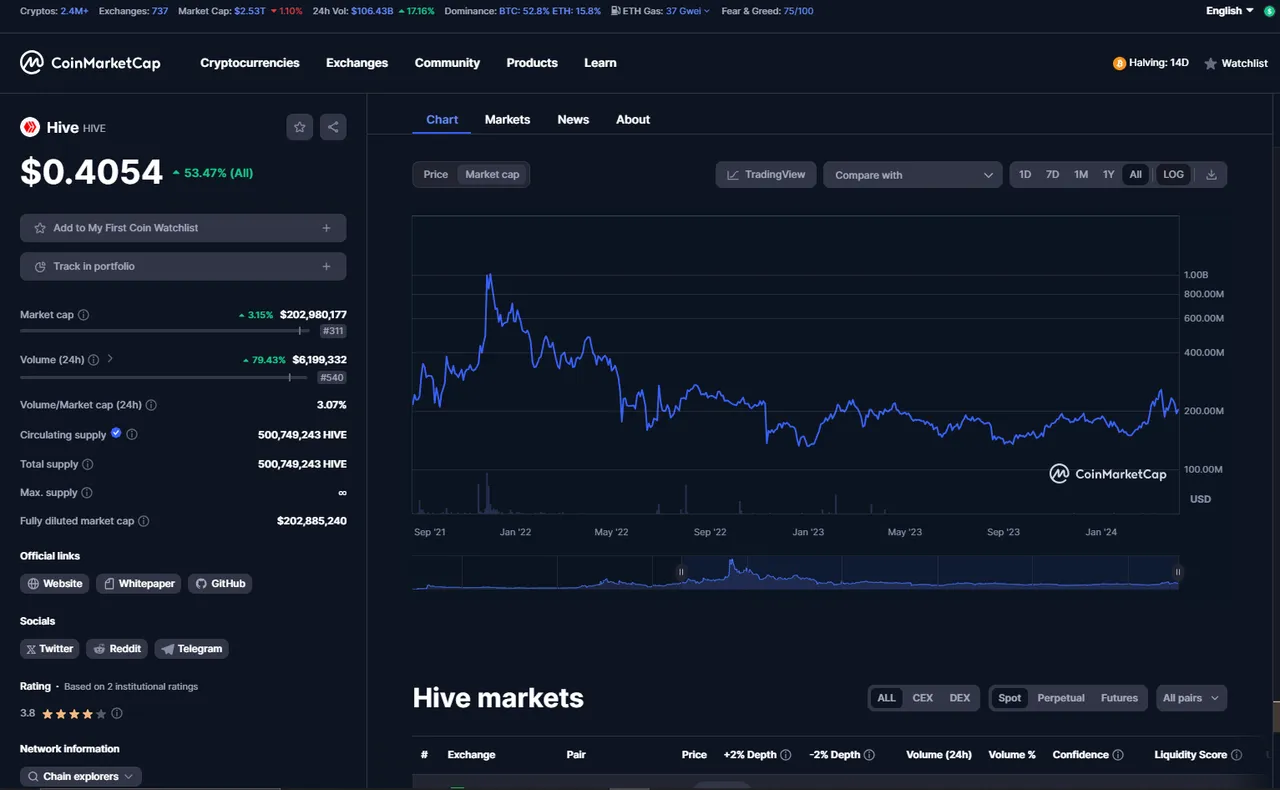Click info icon beside Max. supply
This screenshot has height=790, width=1280.
click(x=86, y=493)
